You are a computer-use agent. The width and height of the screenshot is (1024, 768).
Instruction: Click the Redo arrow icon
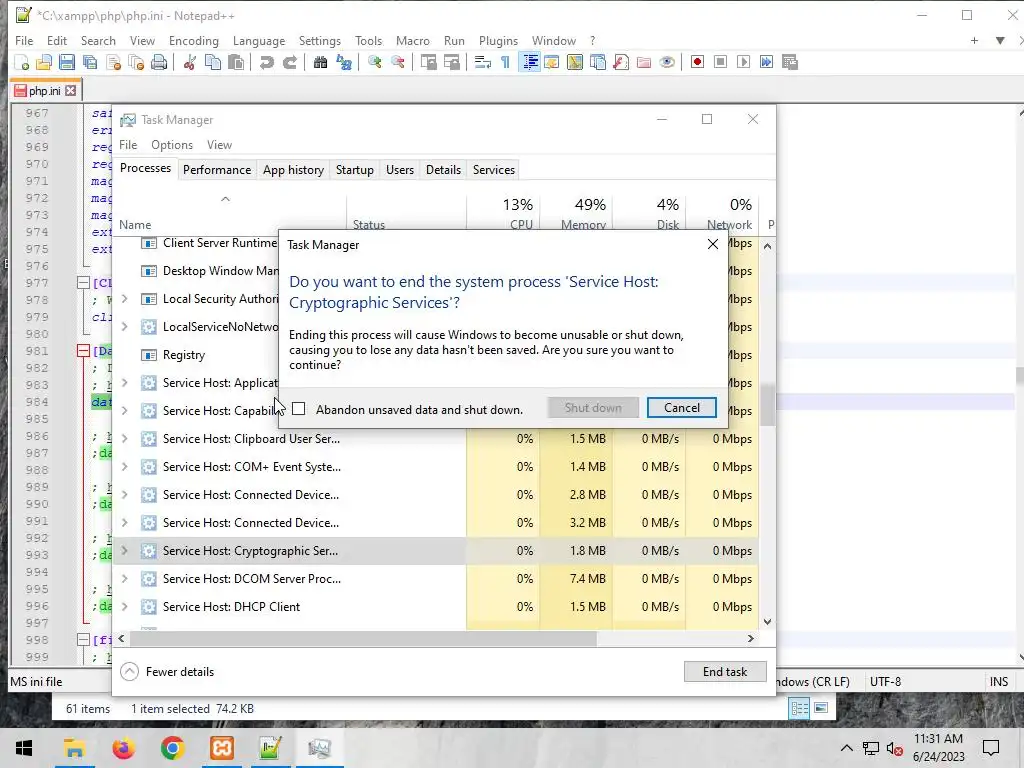(289, 62)
